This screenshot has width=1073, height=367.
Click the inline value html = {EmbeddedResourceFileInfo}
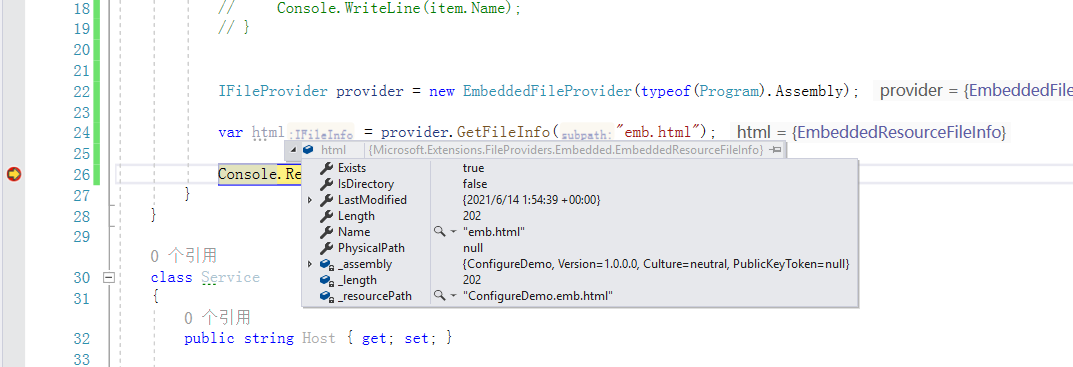(x=871, y=132)
